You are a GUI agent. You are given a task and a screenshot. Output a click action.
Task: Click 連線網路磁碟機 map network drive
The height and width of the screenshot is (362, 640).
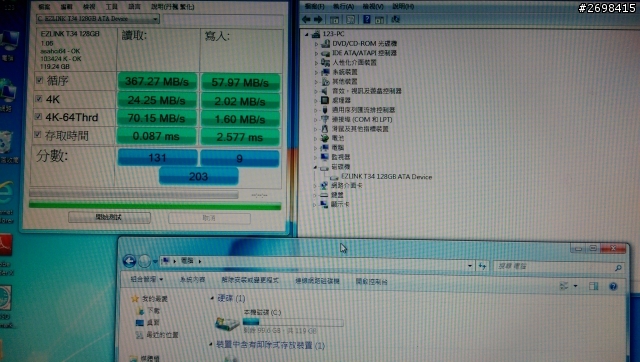(317, 281)
